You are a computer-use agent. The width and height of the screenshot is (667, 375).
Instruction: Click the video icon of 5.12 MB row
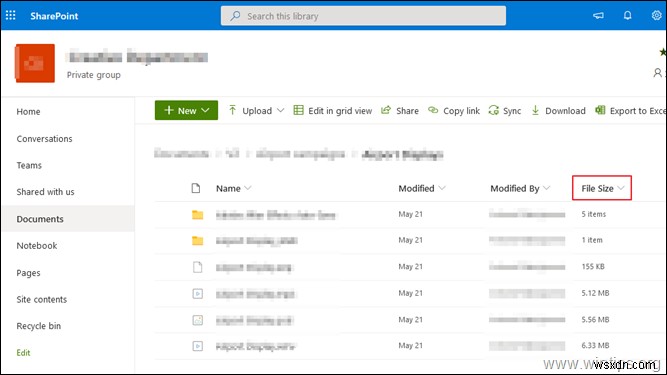coord(197,293)
